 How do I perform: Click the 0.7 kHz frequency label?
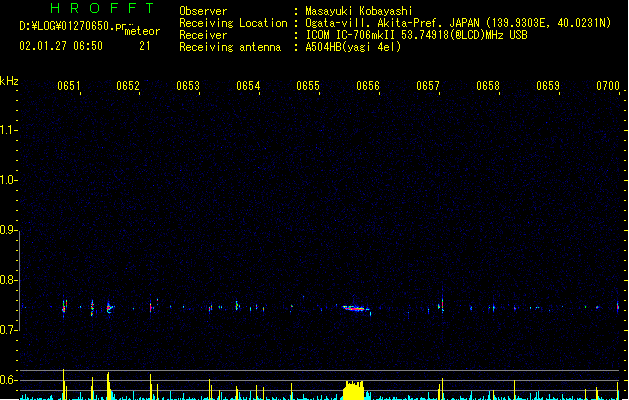pos(8,330)
